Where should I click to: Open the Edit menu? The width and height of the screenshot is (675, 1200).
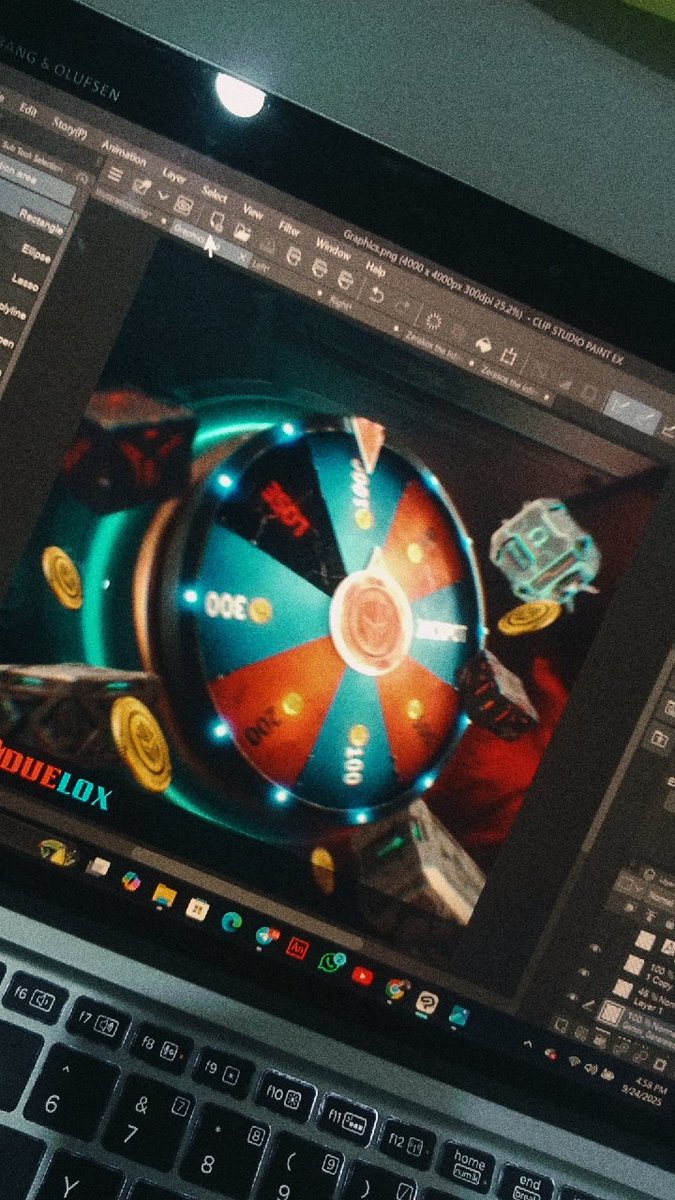click(x=28, y=110)
